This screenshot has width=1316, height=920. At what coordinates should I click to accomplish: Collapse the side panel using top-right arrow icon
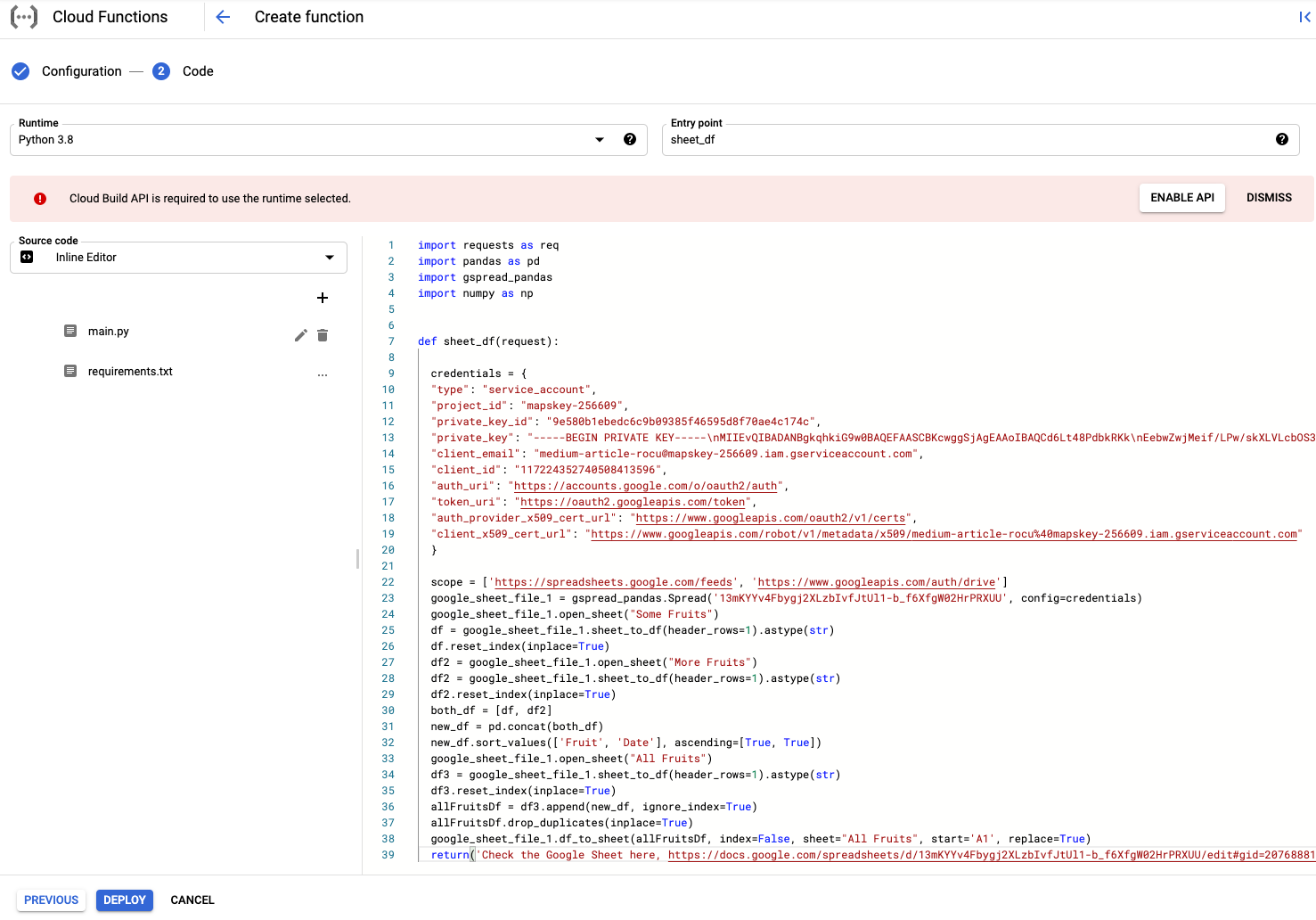tap(1304, 17)
